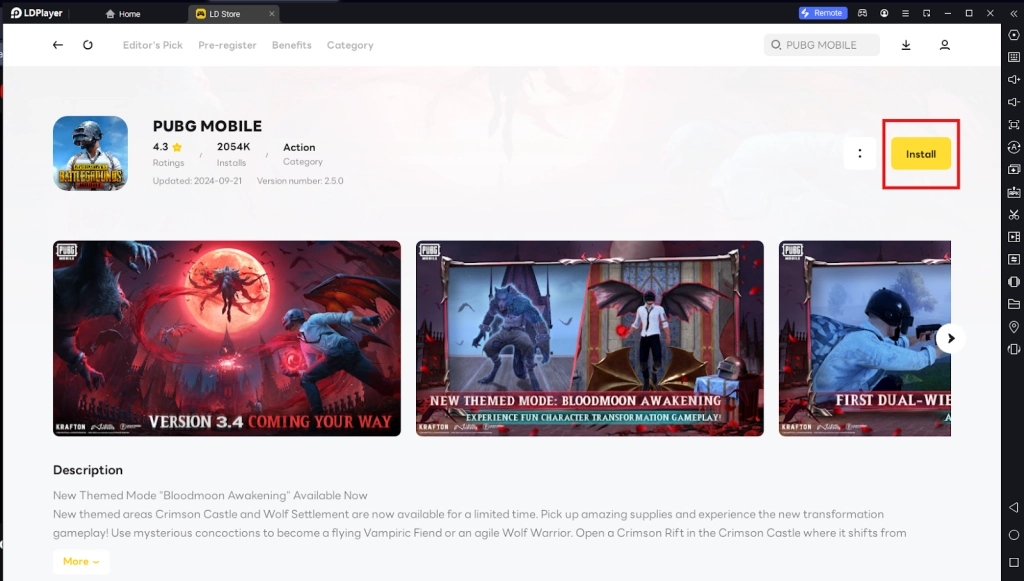
Task: Click the Description heading
Action: click(x=88, y=470)
